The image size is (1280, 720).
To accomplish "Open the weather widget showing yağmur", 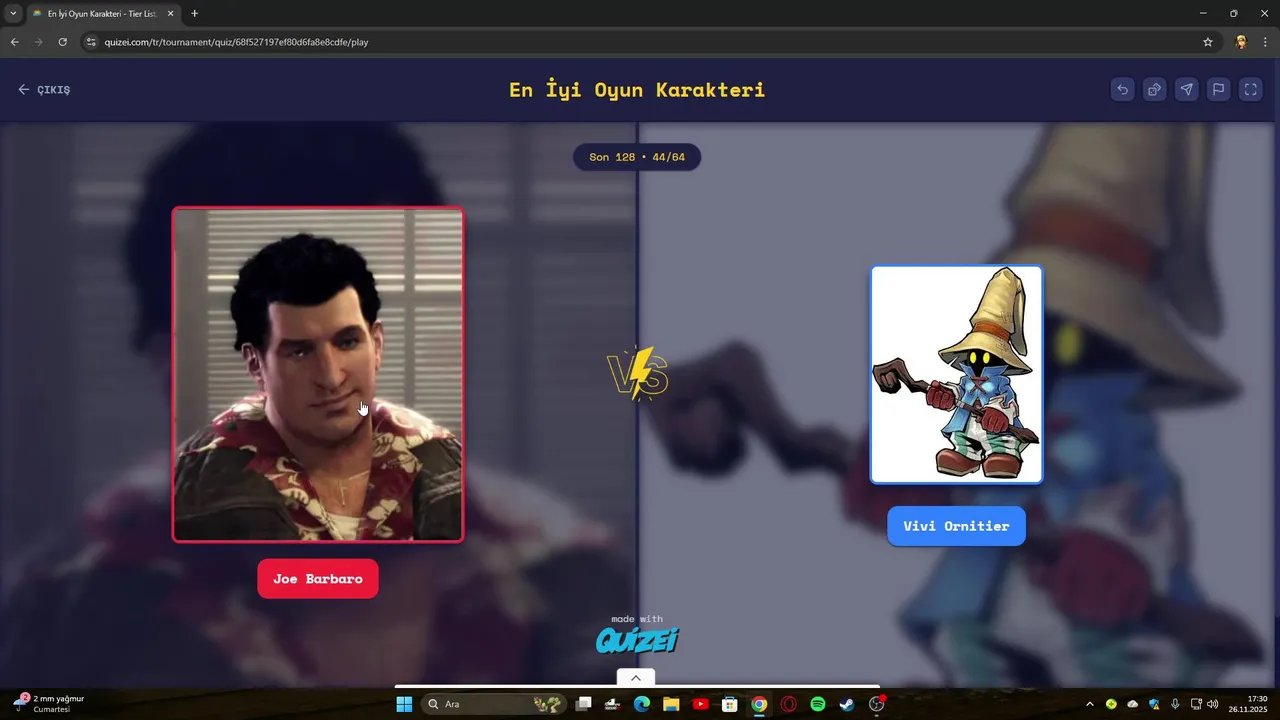I will (49, 704).
